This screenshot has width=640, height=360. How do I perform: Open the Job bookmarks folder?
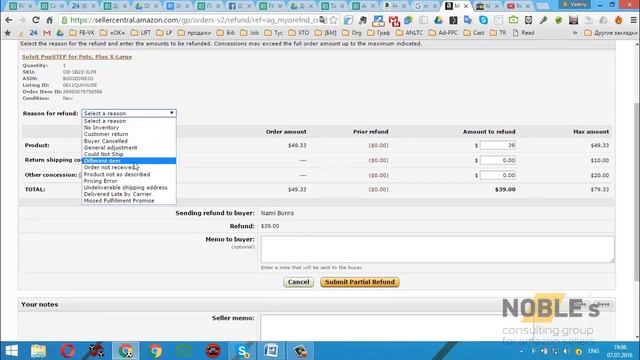tap(250, 33)
